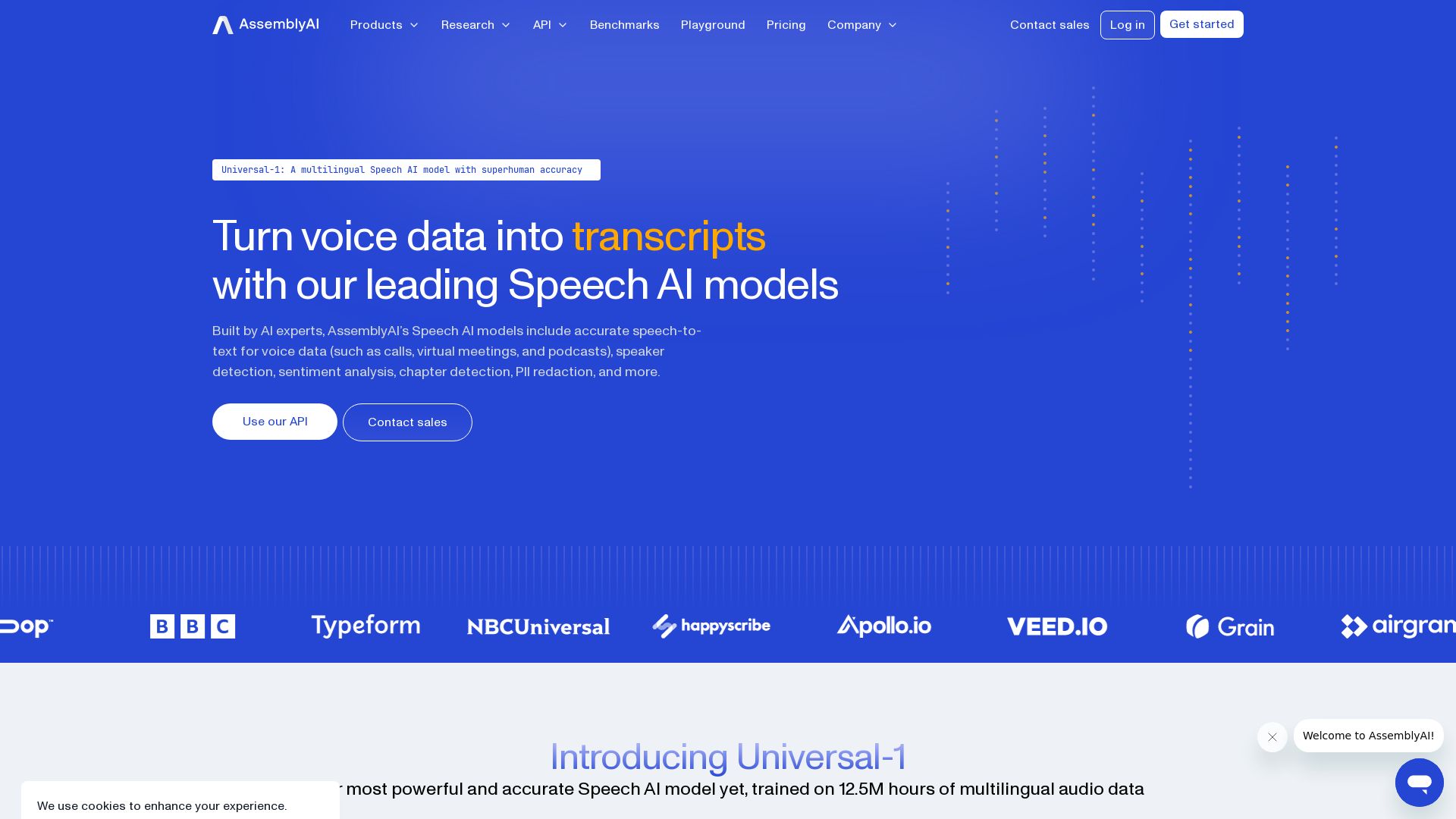1456x819 pixels.
Task: Click the Get started button top right
Action: (x=1201, y=24)
